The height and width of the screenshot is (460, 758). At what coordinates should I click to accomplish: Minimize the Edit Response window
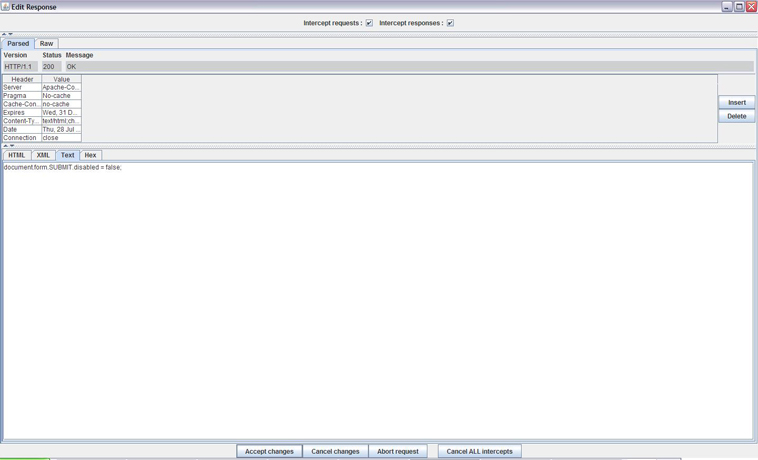coord(727,7)
